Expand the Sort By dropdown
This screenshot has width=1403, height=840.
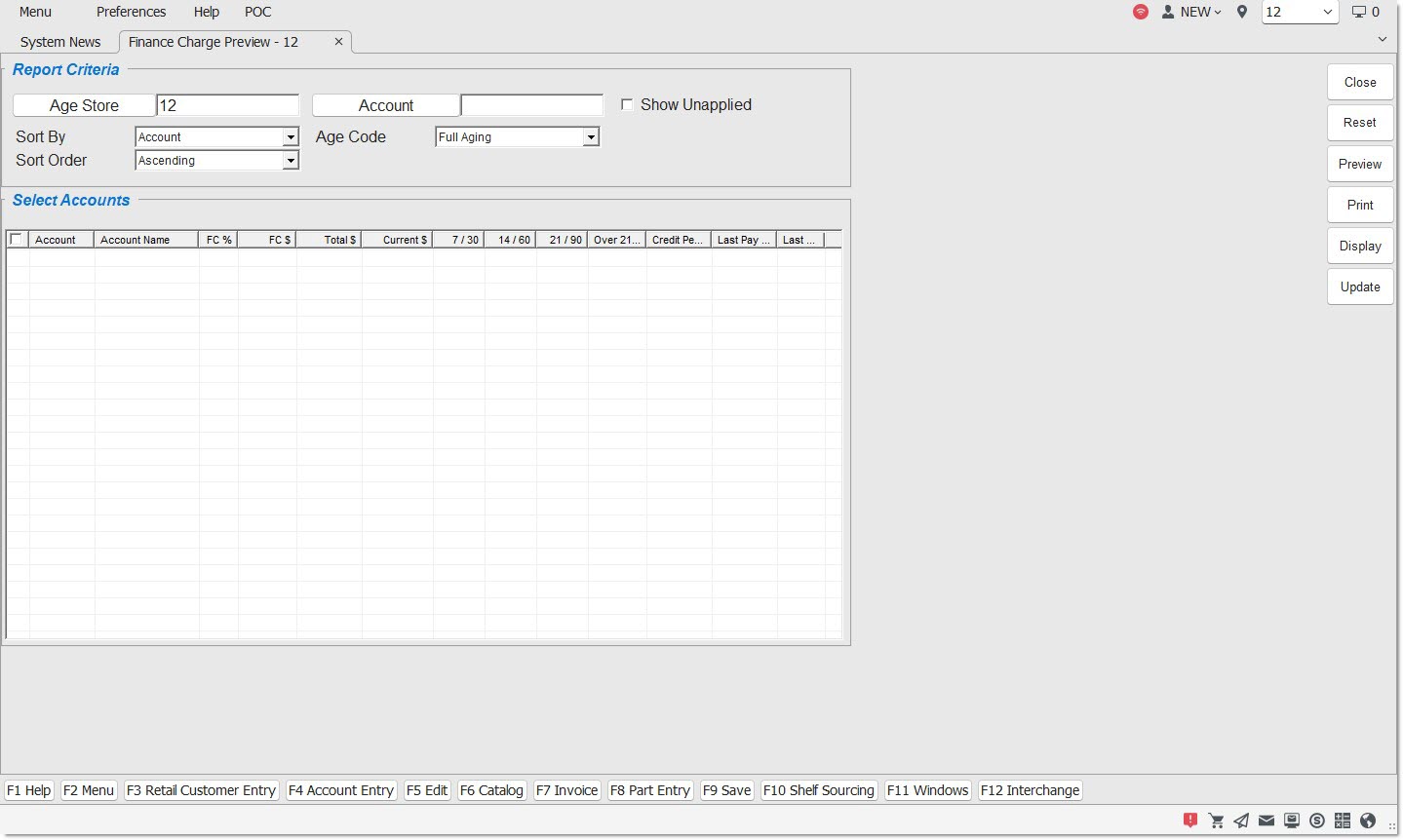(291, 137)
